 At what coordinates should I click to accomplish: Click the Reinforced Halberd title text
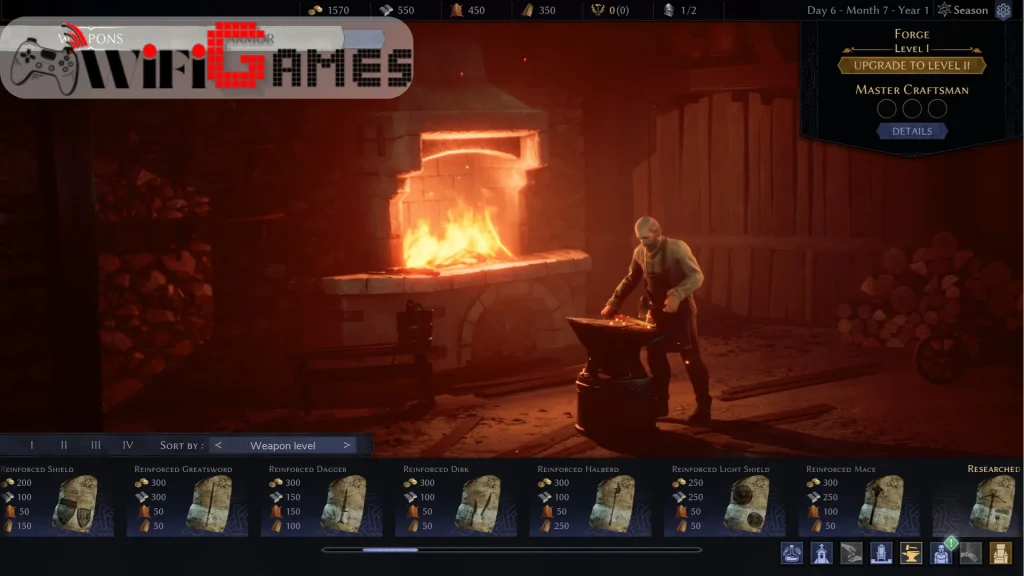coord(578,469)
